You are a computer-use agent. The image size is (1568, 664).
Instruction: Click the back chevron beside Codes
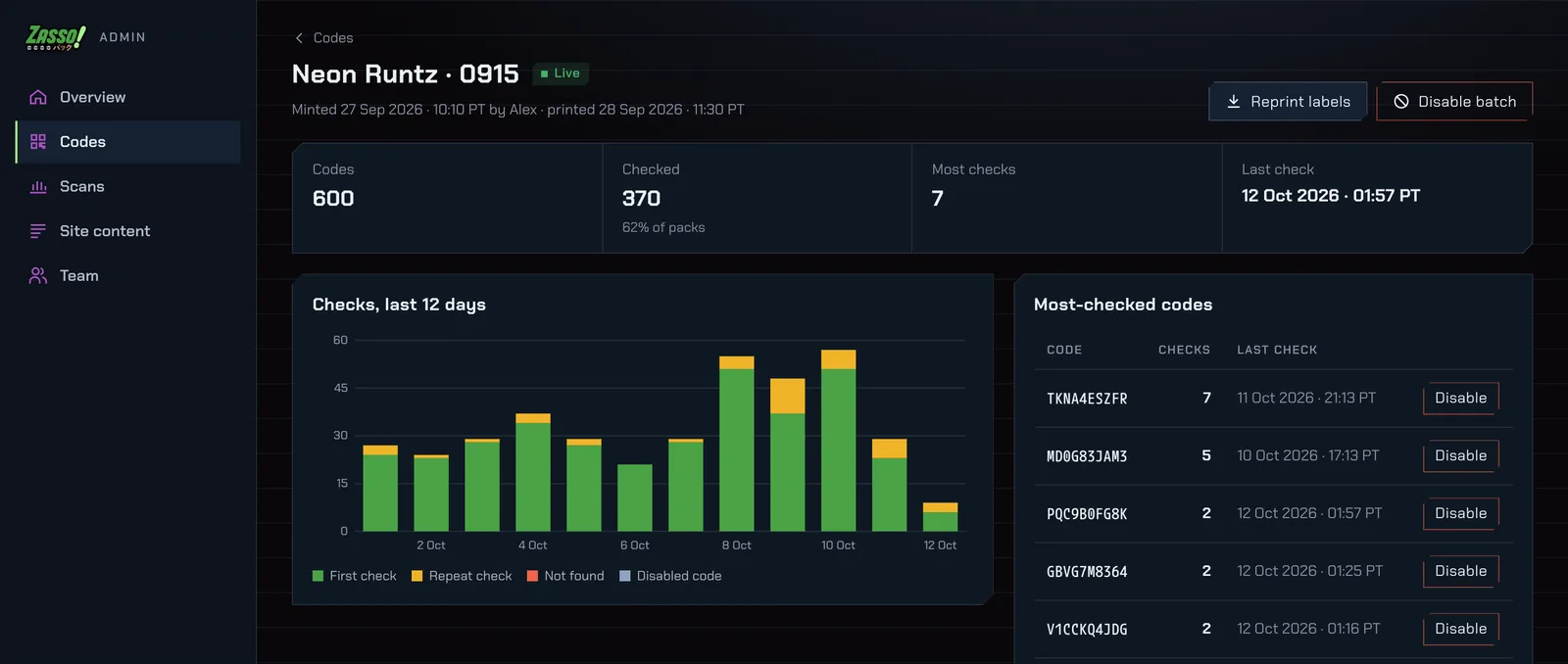pyautogui.click(x=299, y=38)
